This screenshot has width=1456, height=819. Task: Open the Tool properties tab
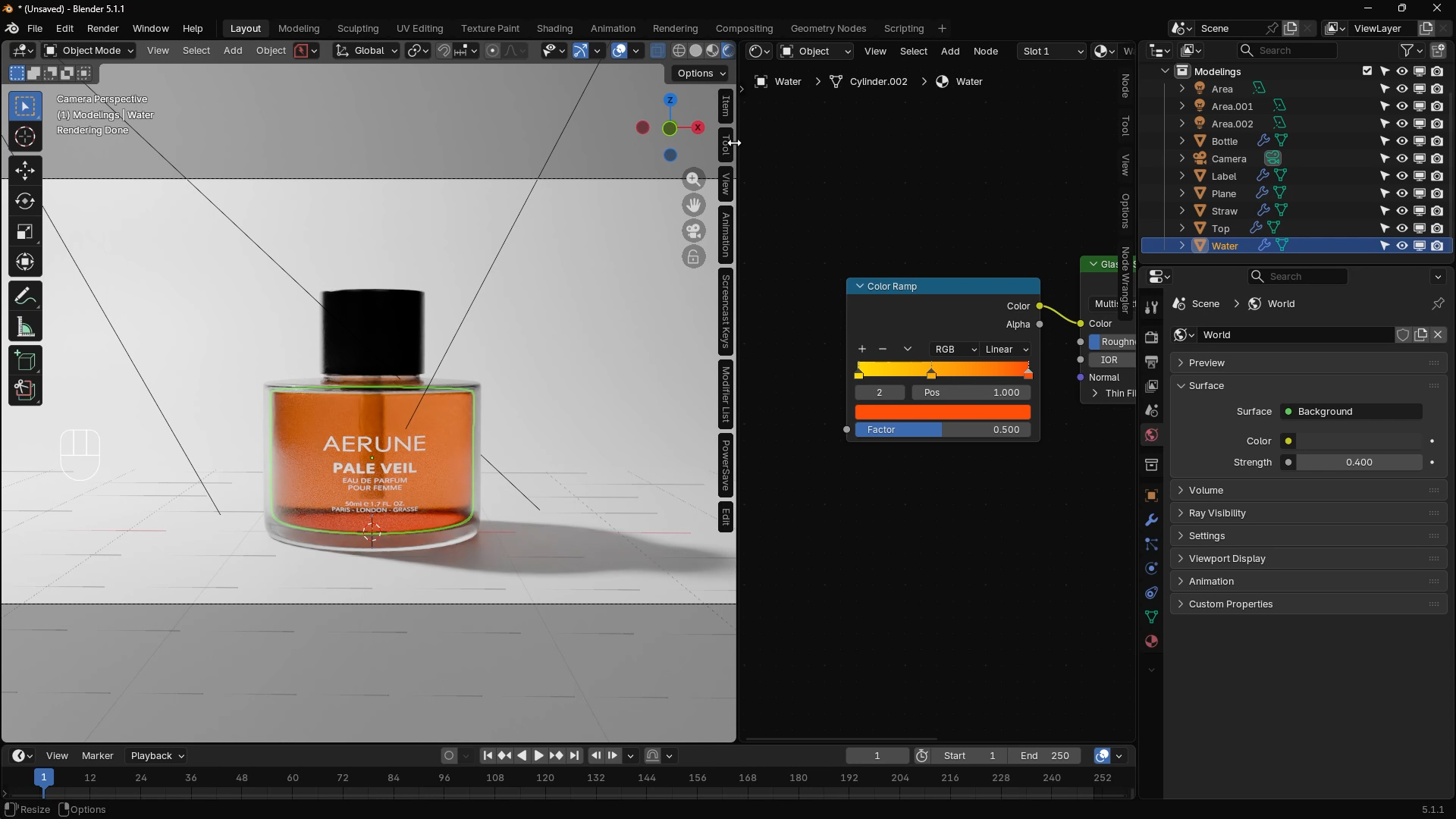pos(1151,307)
